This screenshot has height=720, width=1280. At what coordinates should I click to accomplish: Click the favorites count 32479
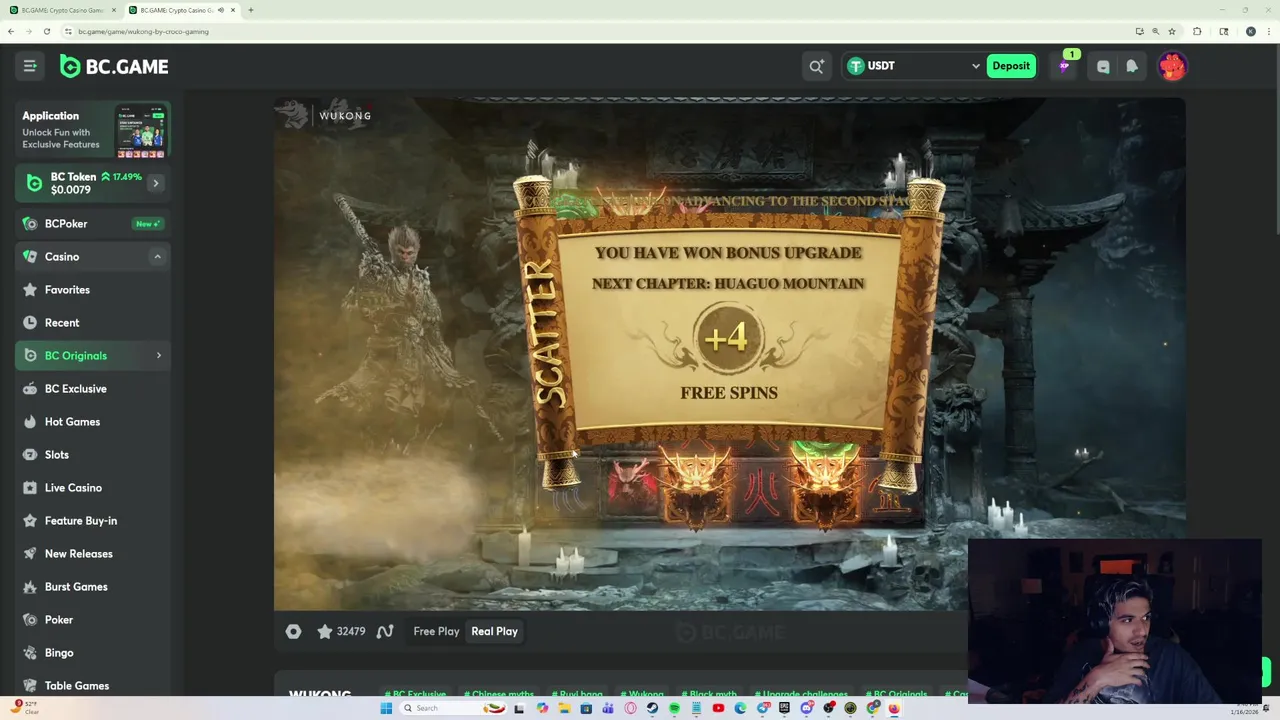coord(351,631)
